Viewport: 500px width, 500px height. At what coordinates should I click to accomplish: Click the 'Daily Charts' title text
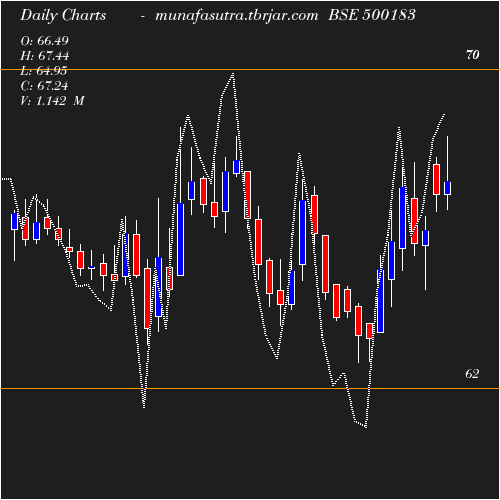[63, 15]
